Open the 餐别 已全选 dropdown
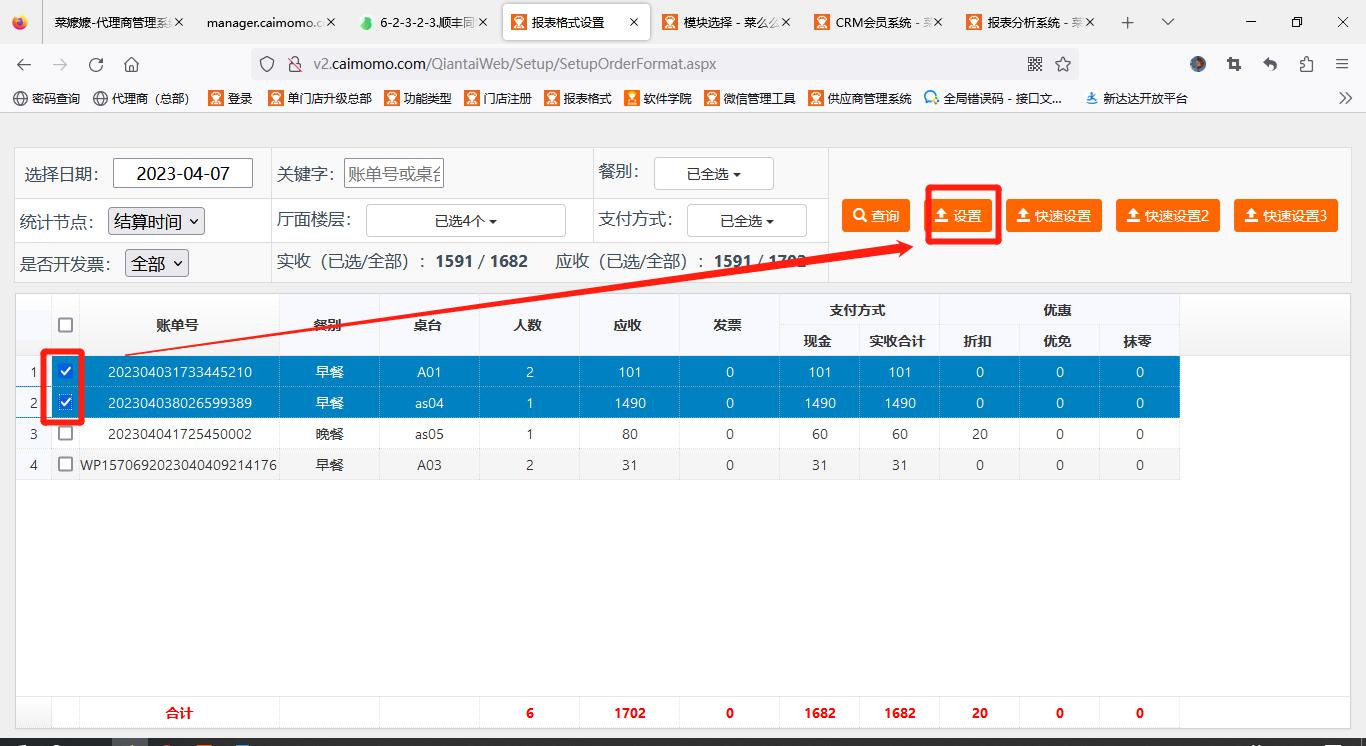Image resolution: width=1366 pixels, height=746 pixels. click(x=714, y=173)
